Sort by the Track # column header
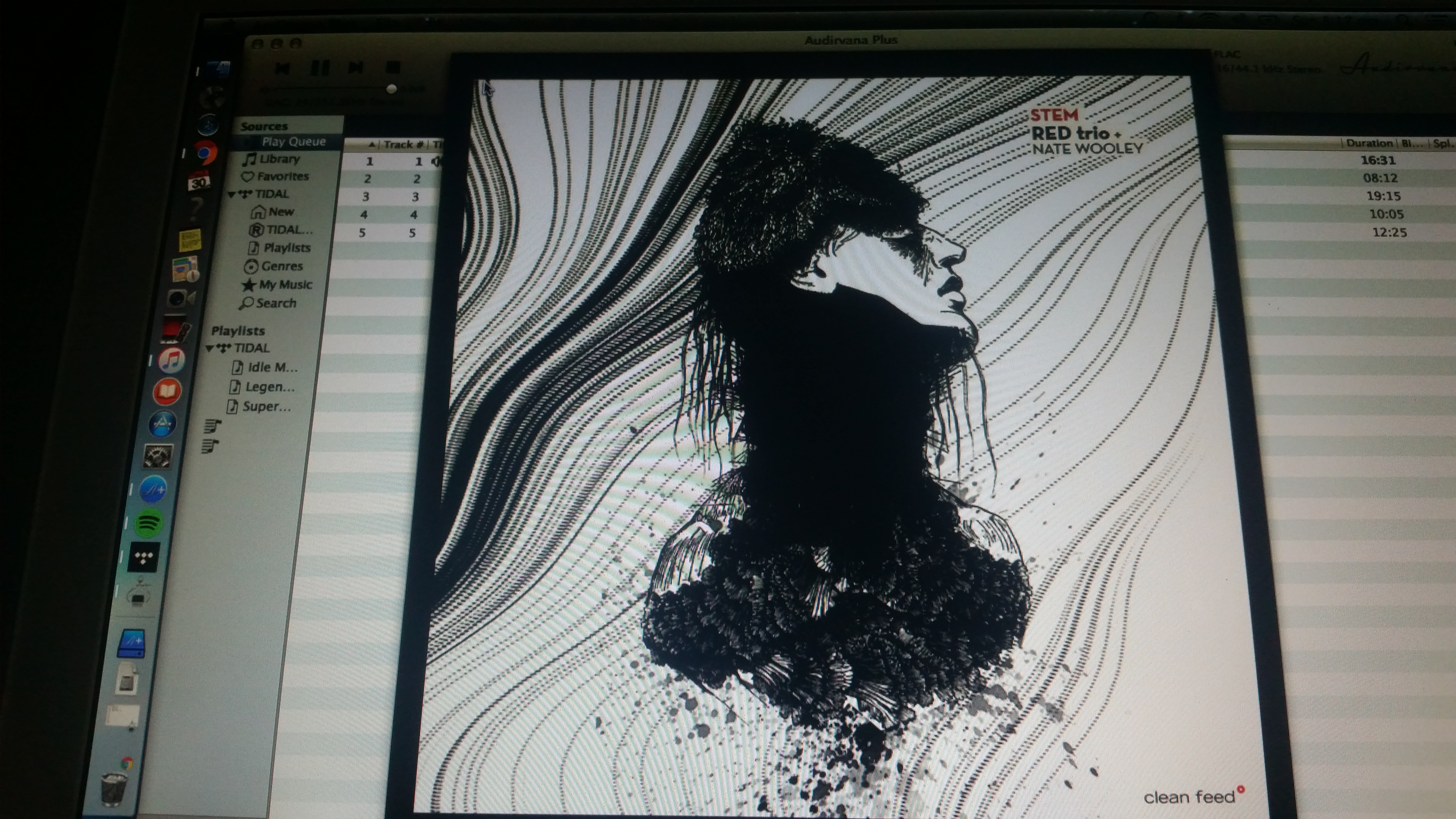1456x819 pixels. tap(403, 145)
